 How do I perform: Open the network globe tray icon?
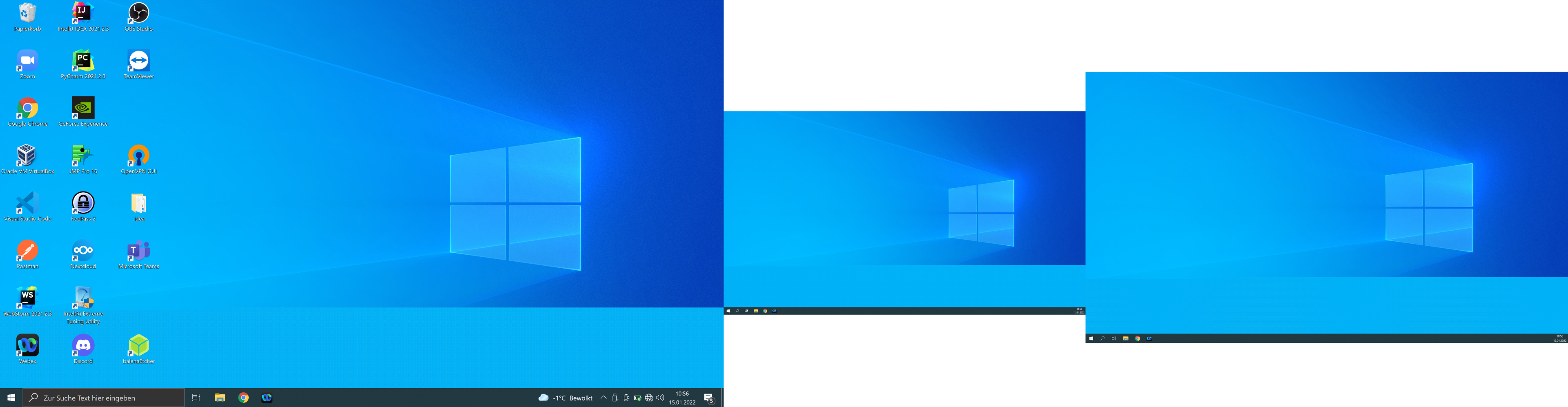pos(649,397)
